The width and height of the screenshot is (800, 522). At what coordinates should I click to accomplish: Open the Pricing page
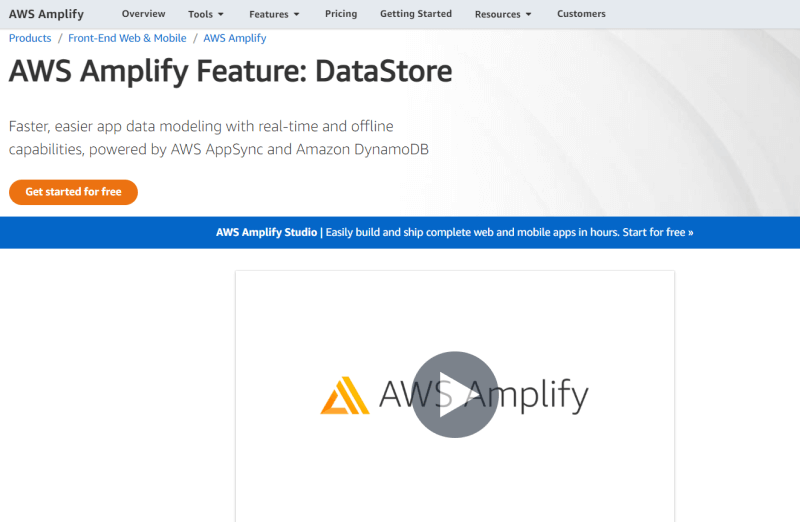pos(341,14)
